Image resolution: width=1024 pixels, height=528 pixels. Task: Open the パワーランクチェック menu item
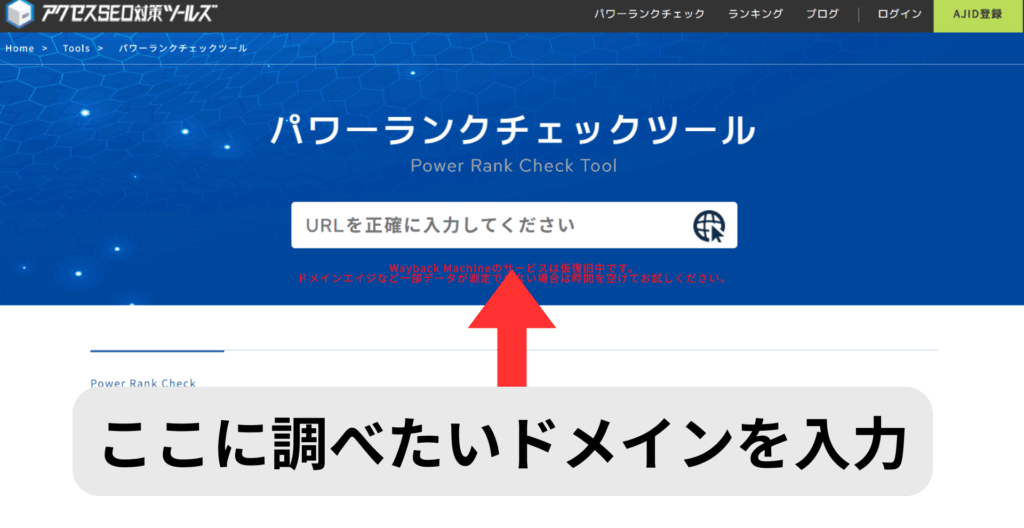click(x=649, y=14)
